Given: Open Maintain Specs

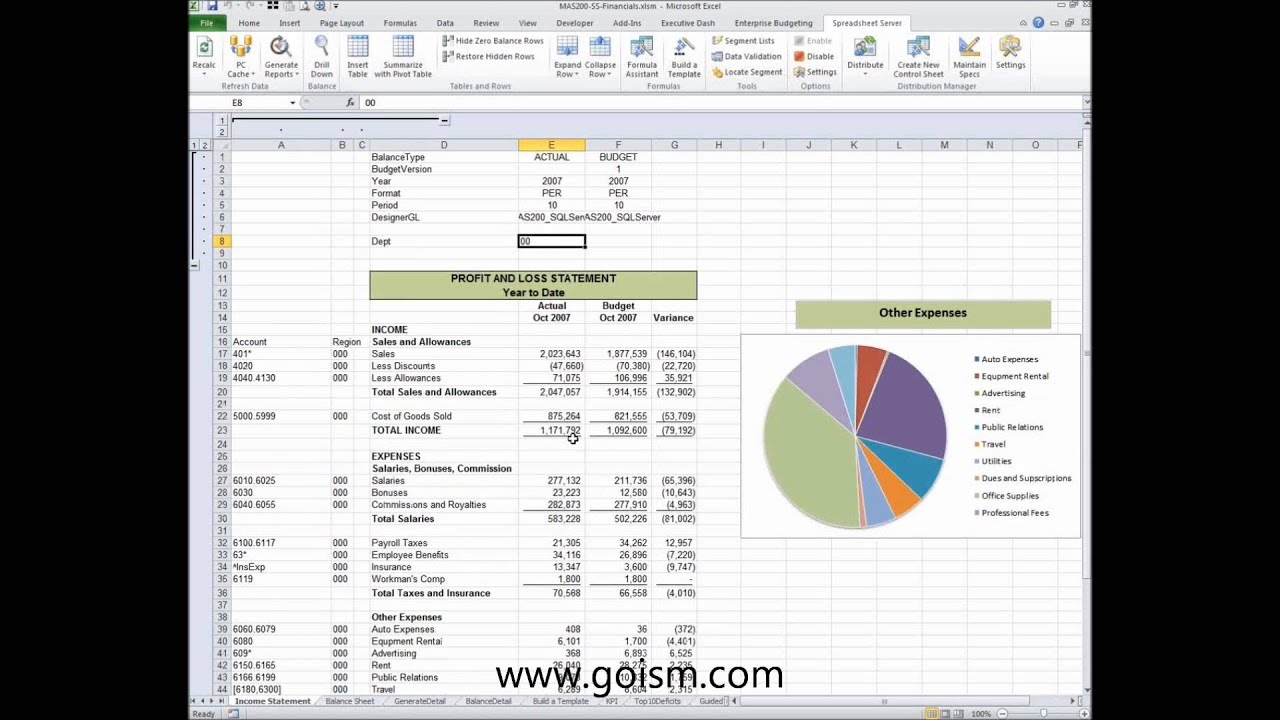Looking at the screenshot, I should pyautogui.click(x=969, y=57).
